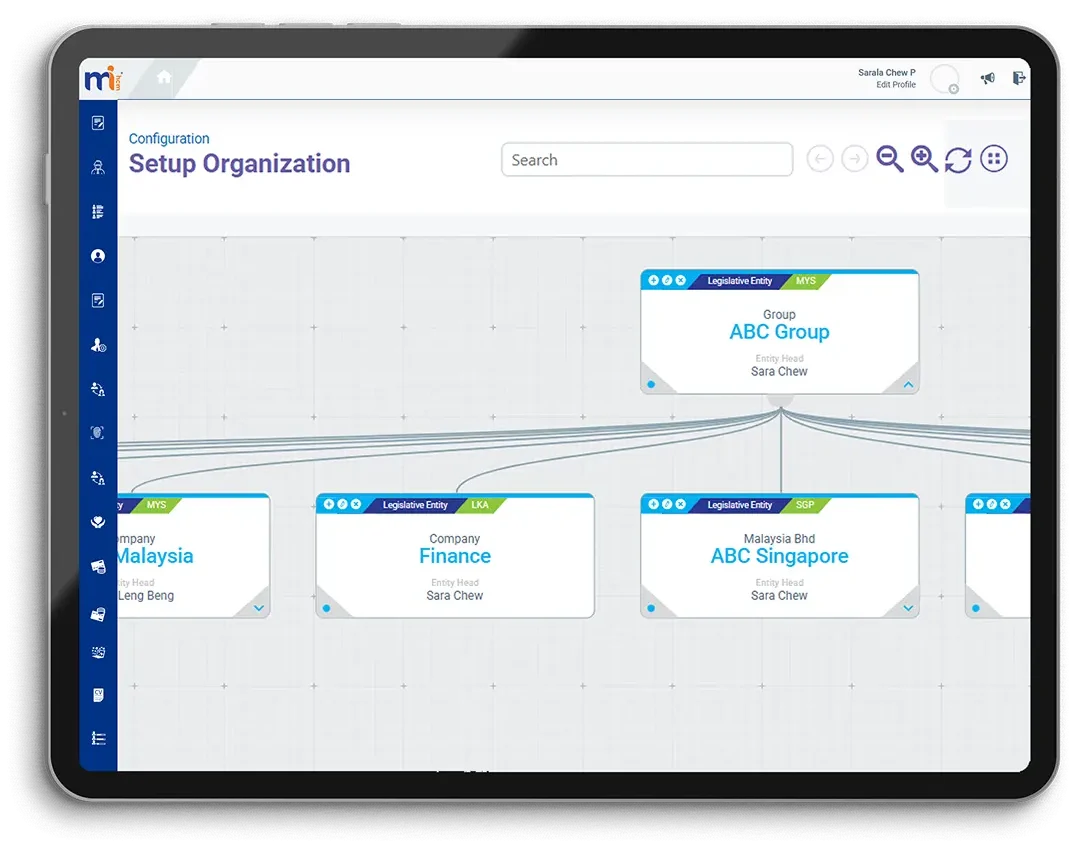The width and height of the screenshot is (1086, 850).
Task: Add a child entity under ABC Group
Action: (654, 281)
